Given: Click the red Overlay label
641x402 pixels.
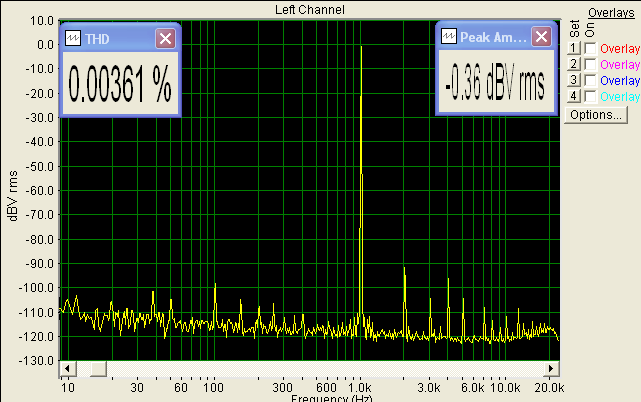Looking at the screenshot, I should [x=620, y=49].
